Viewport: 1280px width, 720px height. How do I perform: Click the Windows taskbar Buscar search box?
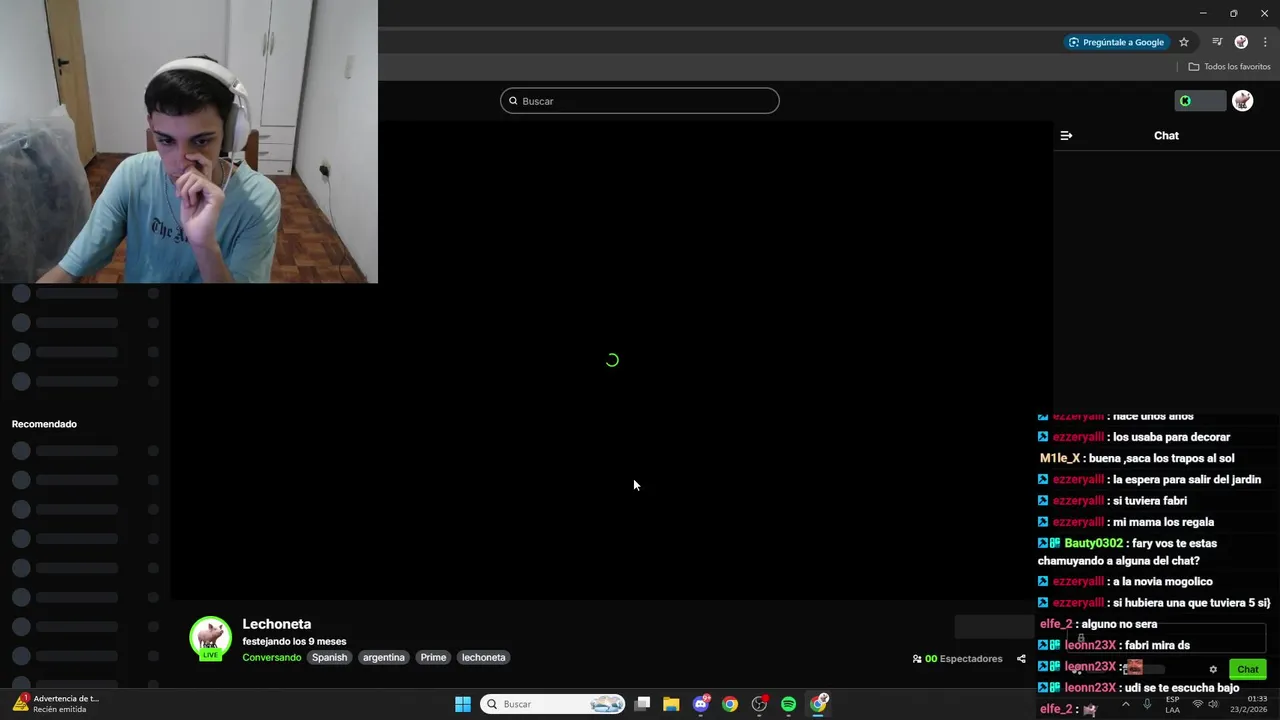click(553, 704)
